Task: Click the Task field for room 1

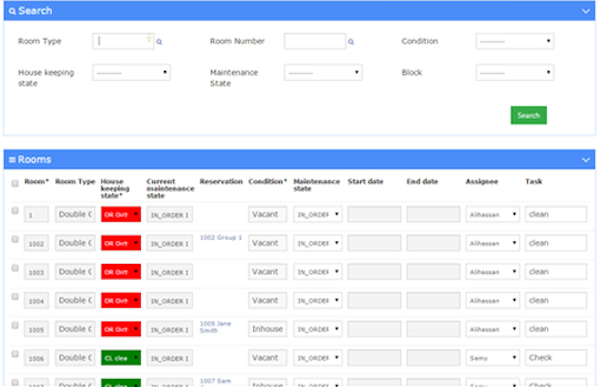Action: 556,214
